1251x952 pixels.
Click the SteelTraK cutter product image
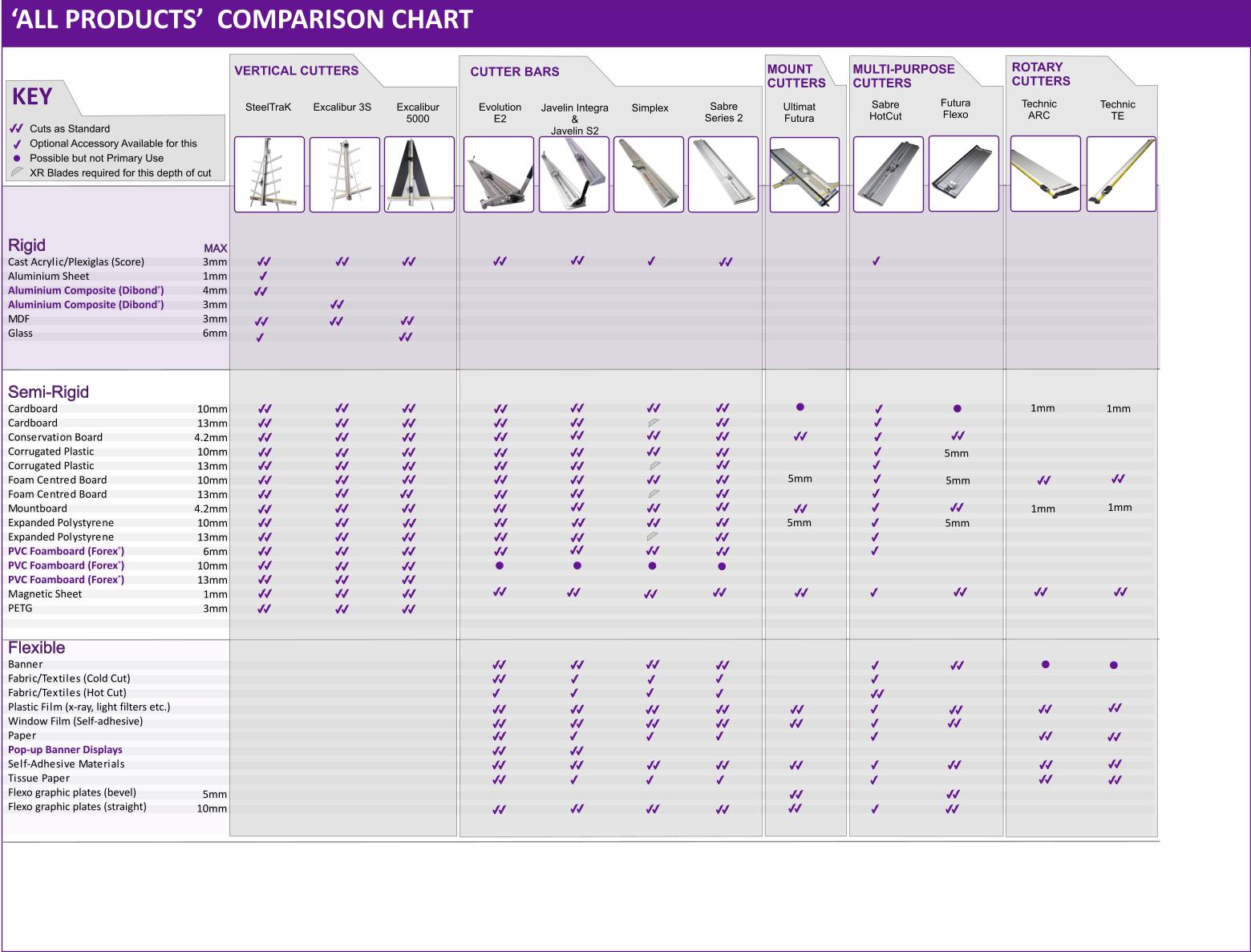(x=269, y=174)
